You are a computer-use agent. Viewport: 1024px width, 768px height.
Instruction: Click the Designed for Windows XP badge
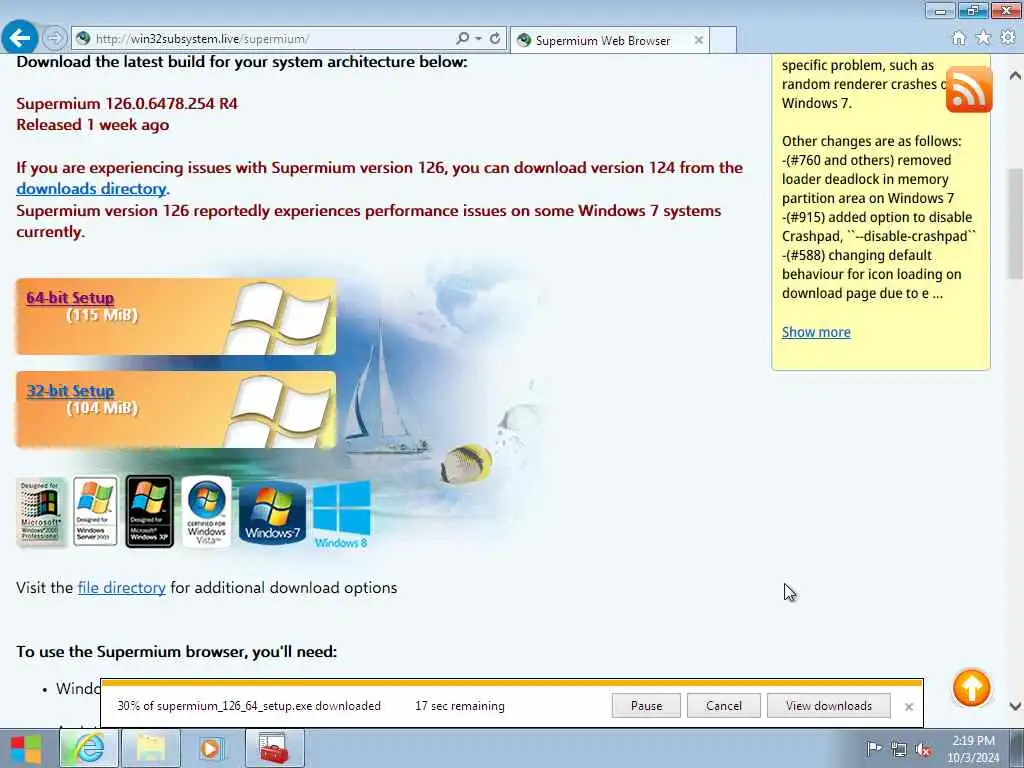[x=150, y=511]
